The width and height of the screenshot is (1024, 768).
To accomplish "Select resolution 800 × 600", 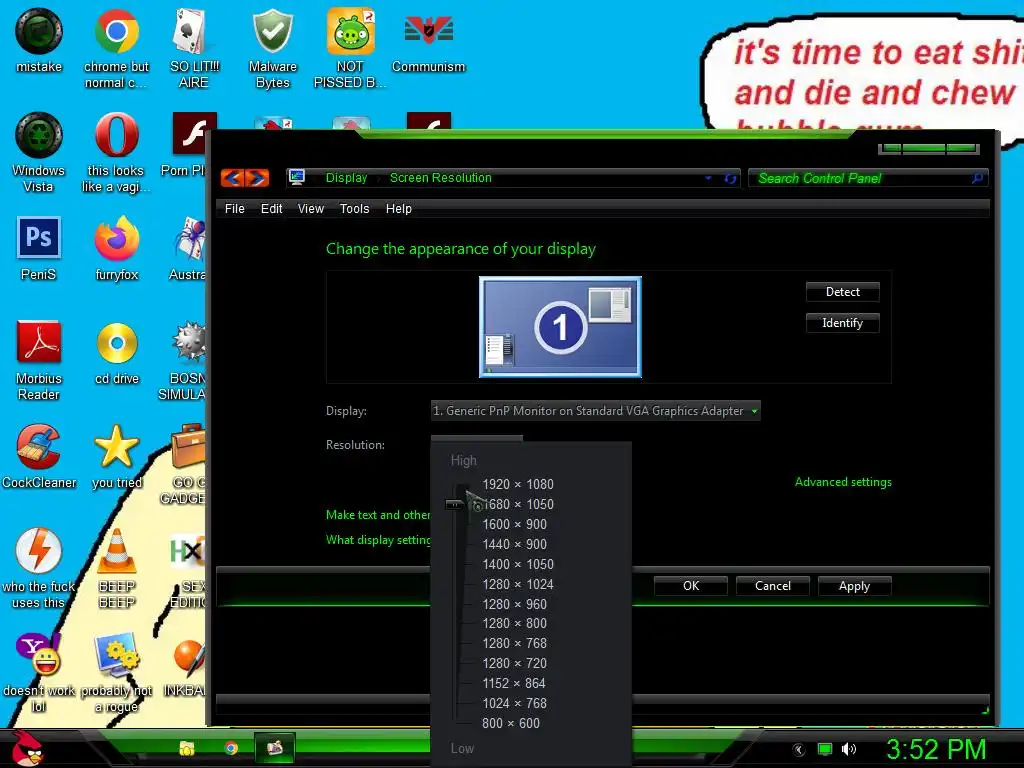I will [x=511, y=723].
